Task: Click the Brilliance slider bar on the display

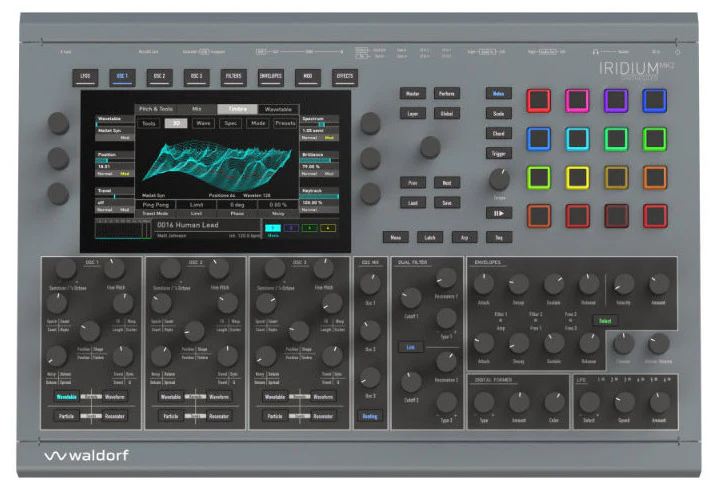Action: pos(319,160)
